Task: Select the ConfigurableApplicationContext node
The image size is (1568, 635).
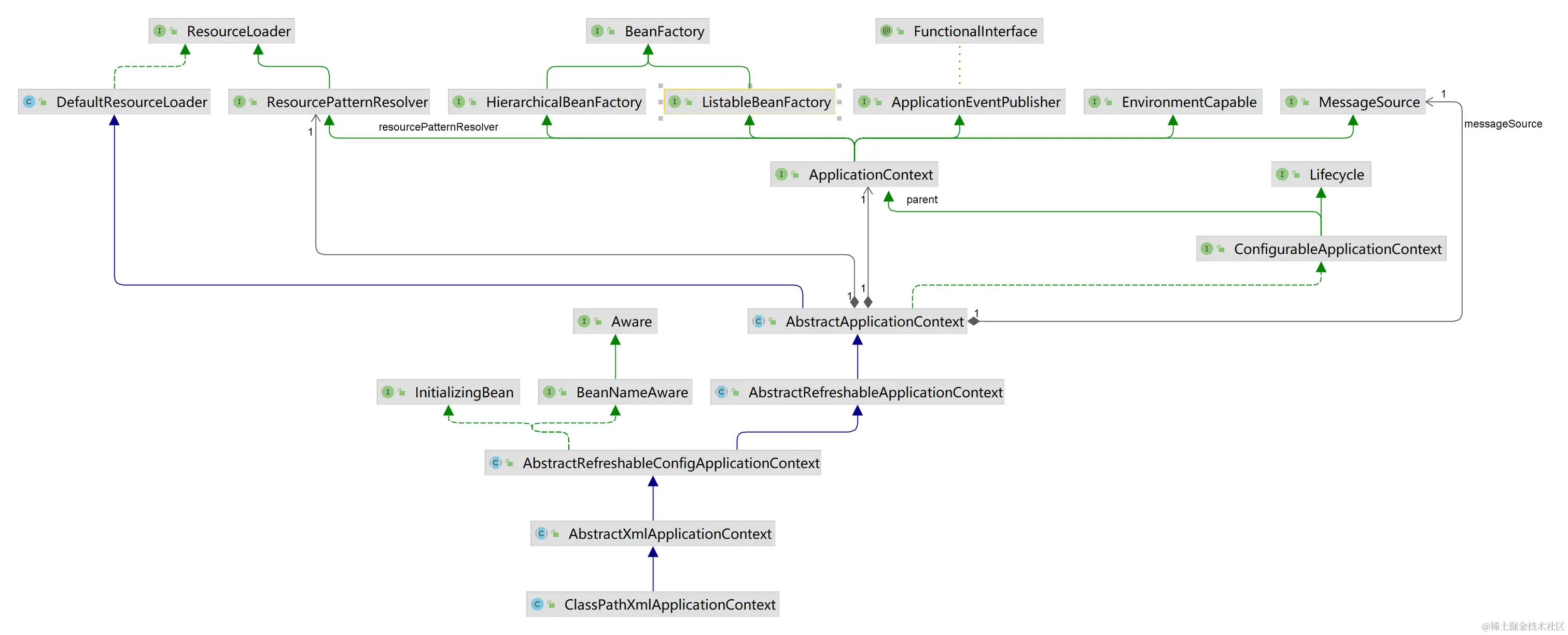Action: click(x=1337, y=249)
